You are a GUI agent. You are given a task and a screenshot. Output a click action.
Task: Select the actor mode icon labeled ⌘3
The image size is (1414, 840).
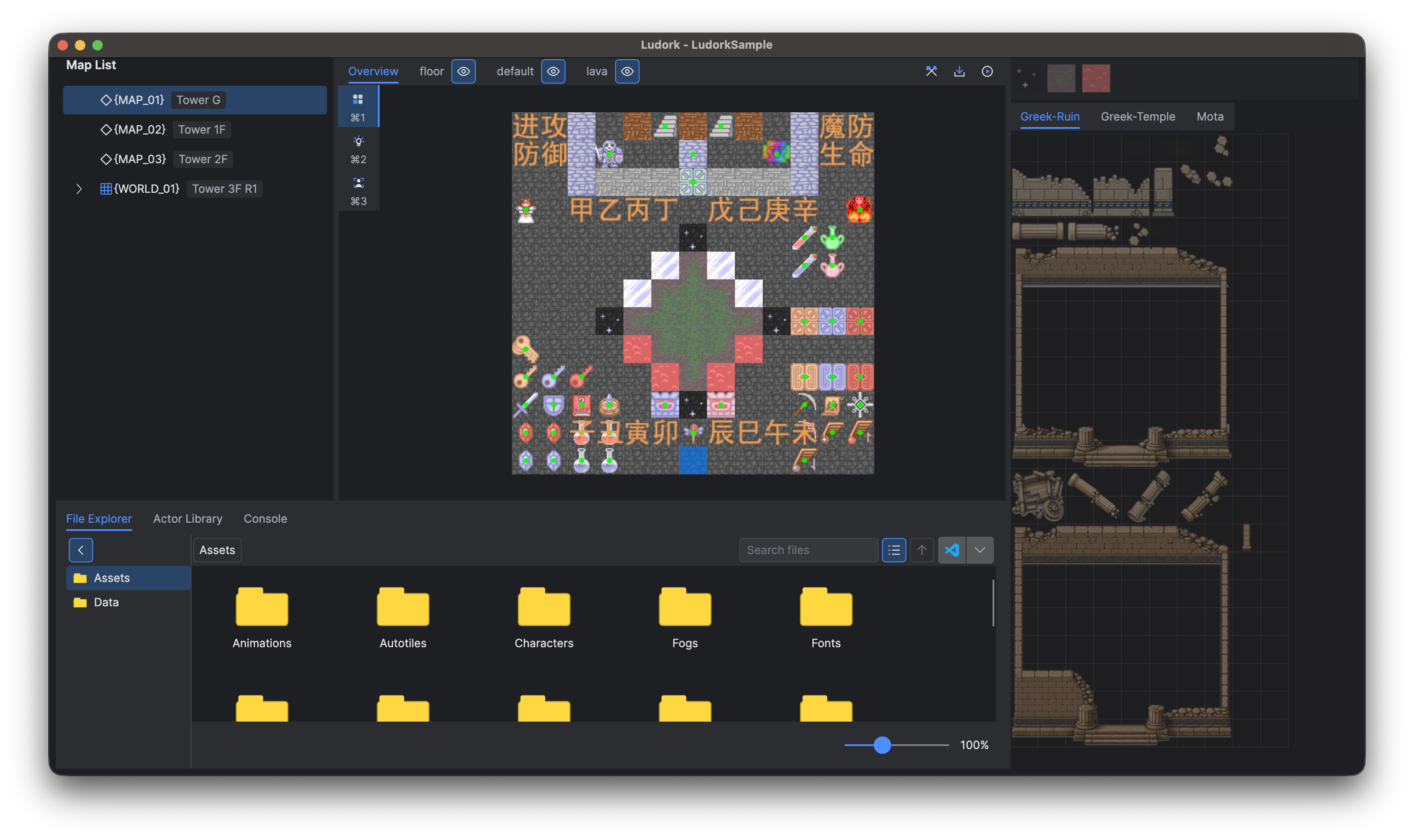(358, 191)
